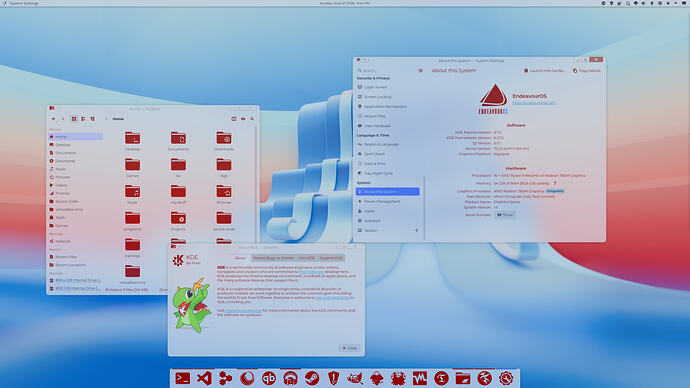This screenshot has width=690, height=388.
Task: Select Login Screen in System Settings sidebar
Action: (388, 87)
